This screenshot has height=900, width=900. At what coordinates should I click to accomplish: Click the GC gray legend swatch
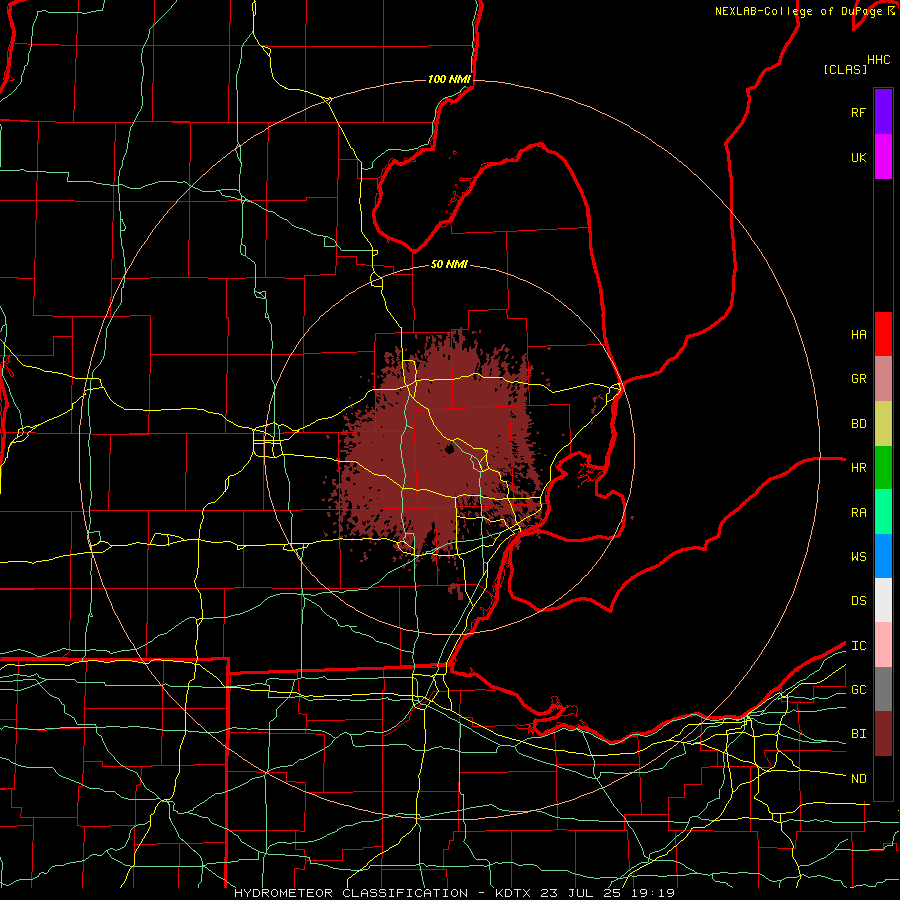click(x=883, y=689)
